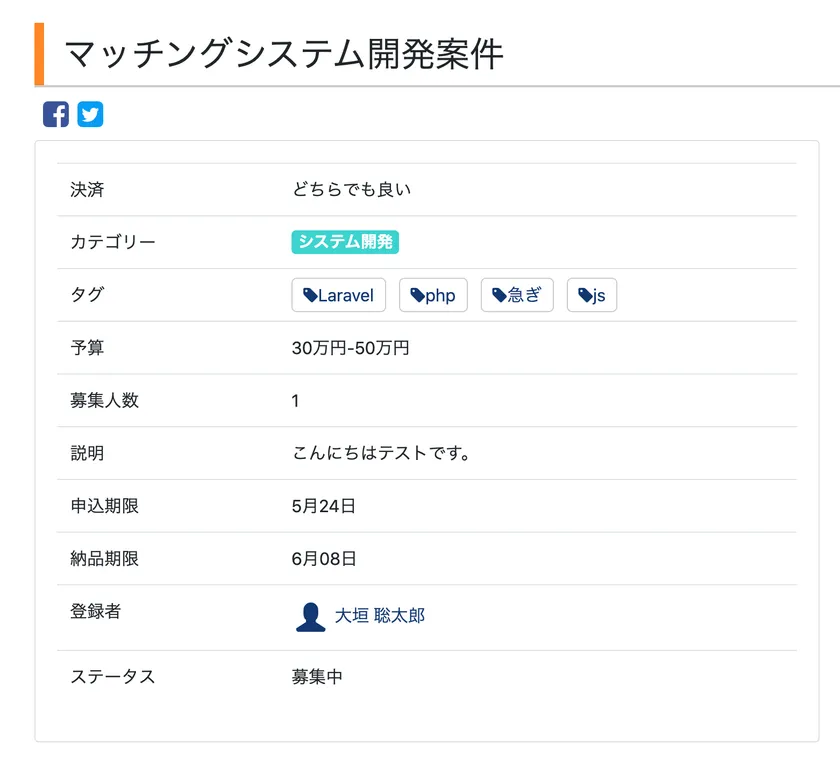Click the application deadline 5月24日
The height and width of the screenshot is (763, 840).
pos(323,506)
